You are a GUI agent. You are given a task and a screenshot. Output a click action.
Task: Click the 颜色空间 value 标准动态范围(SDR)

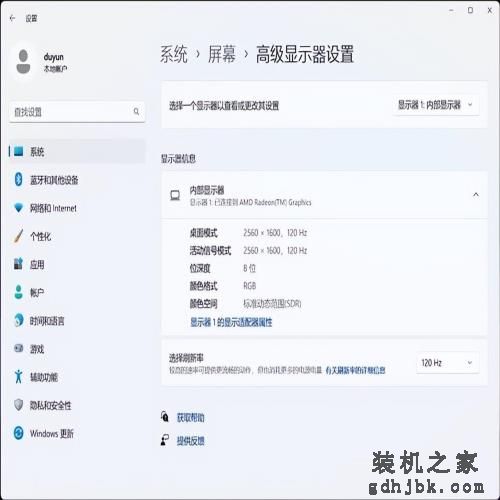(x=272, y=303)
